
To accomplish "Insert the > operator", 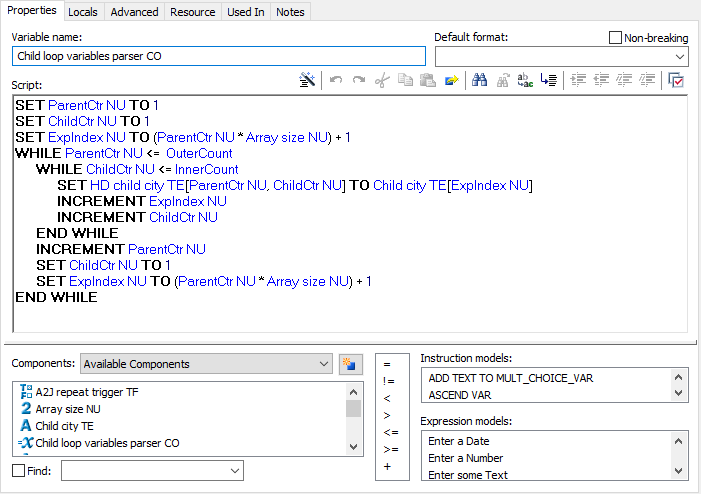I will [387, 415].
